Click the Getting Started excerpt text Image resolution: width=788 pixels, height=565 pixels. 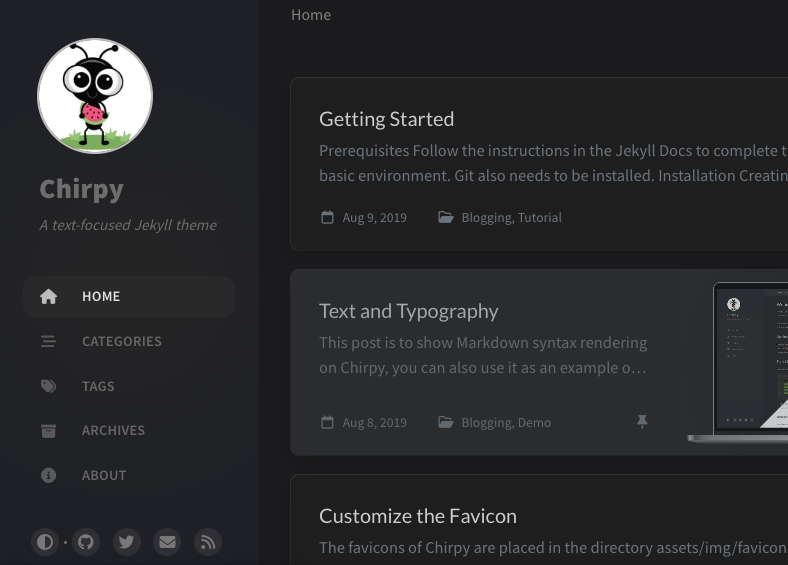[553, 163]
